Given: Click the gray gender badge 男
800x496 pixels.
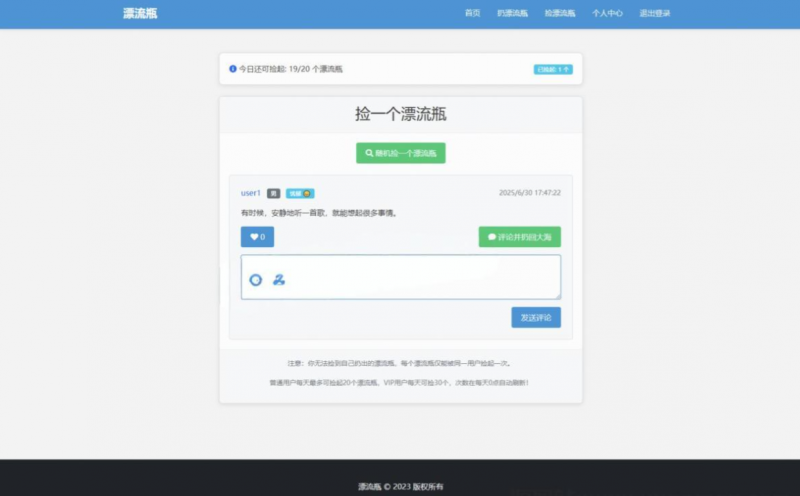Looking at the screenshot, I should click(x=274, y=193).
